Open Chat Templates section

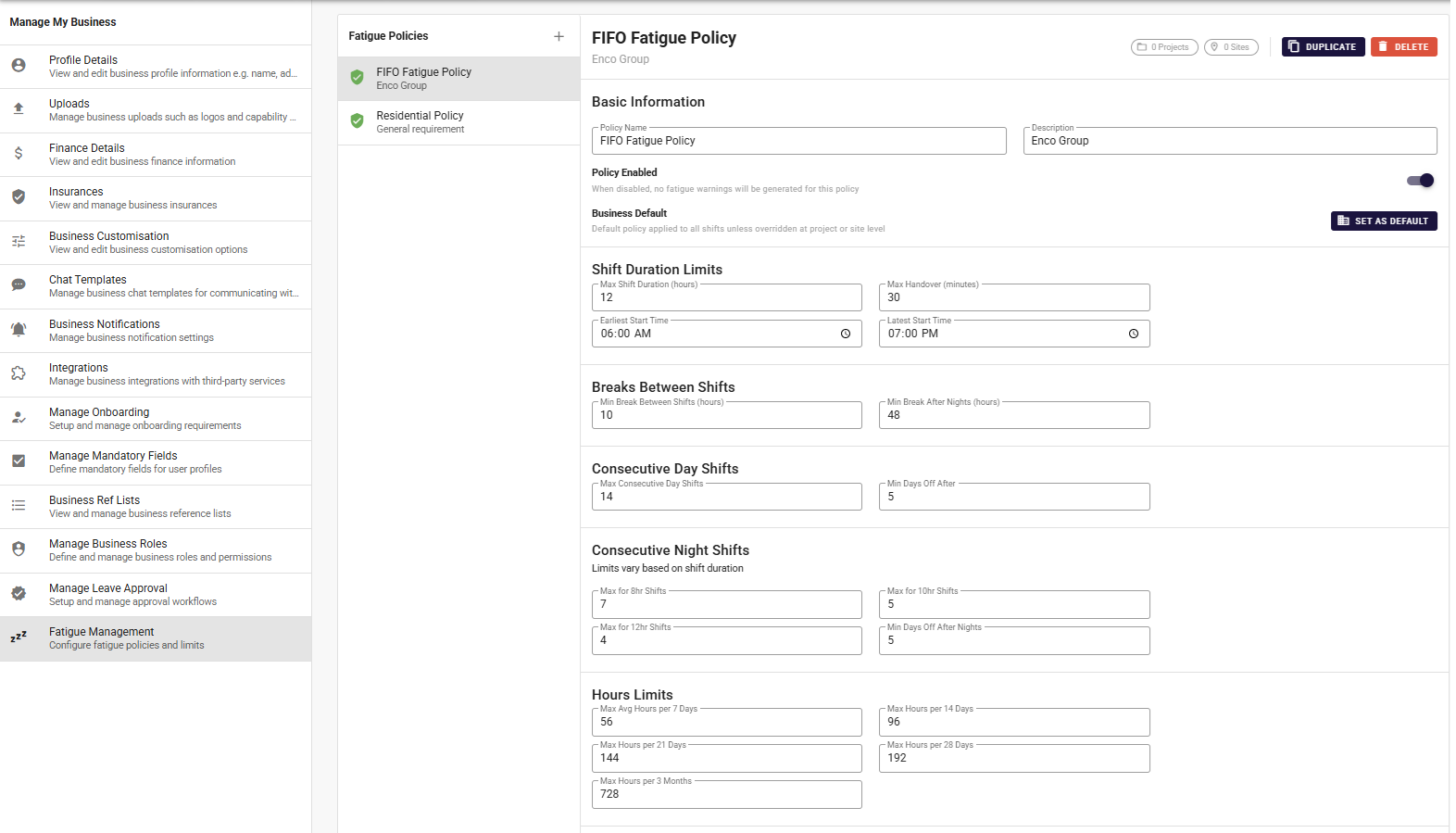coord(156,286)
